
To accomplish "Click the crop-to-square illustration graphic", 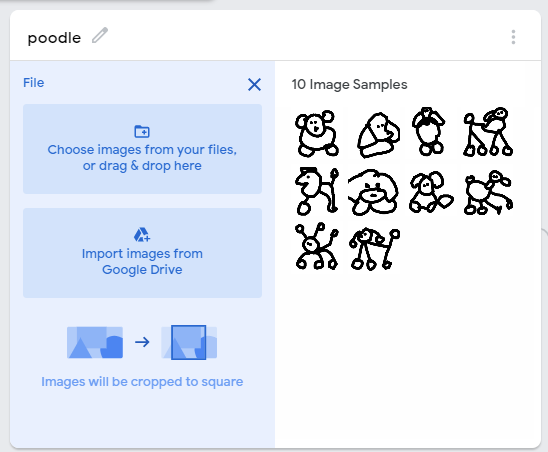I will point(142,342).
